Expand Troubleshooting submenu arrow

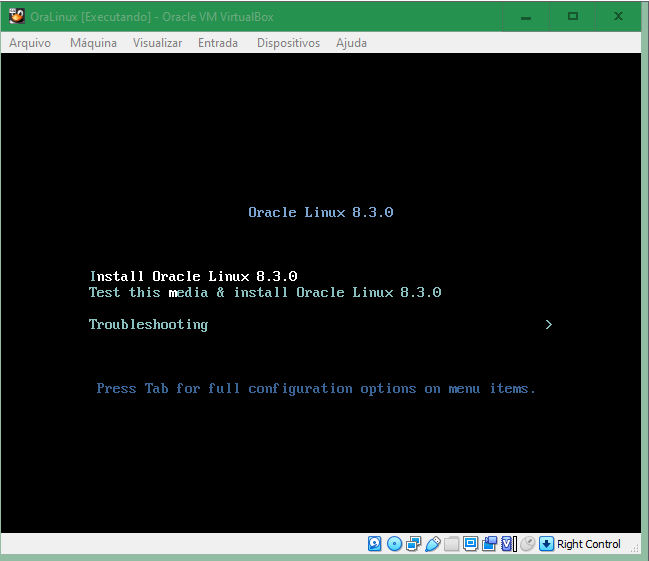(549, 325)
